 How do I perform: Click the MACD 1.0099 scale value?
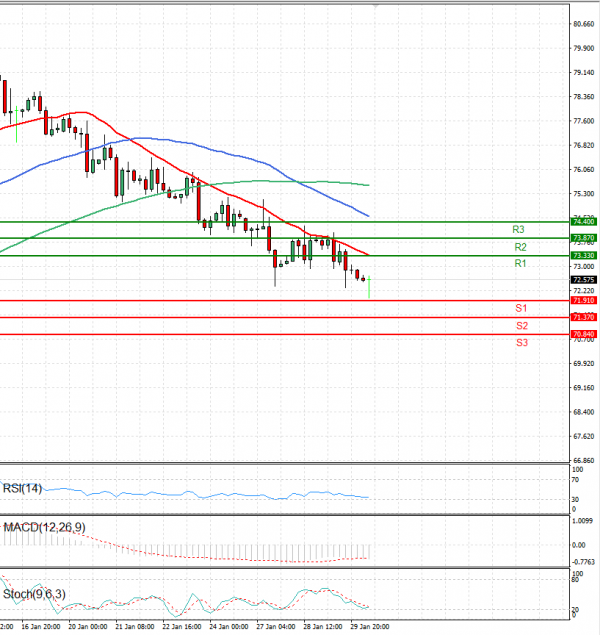583,521
